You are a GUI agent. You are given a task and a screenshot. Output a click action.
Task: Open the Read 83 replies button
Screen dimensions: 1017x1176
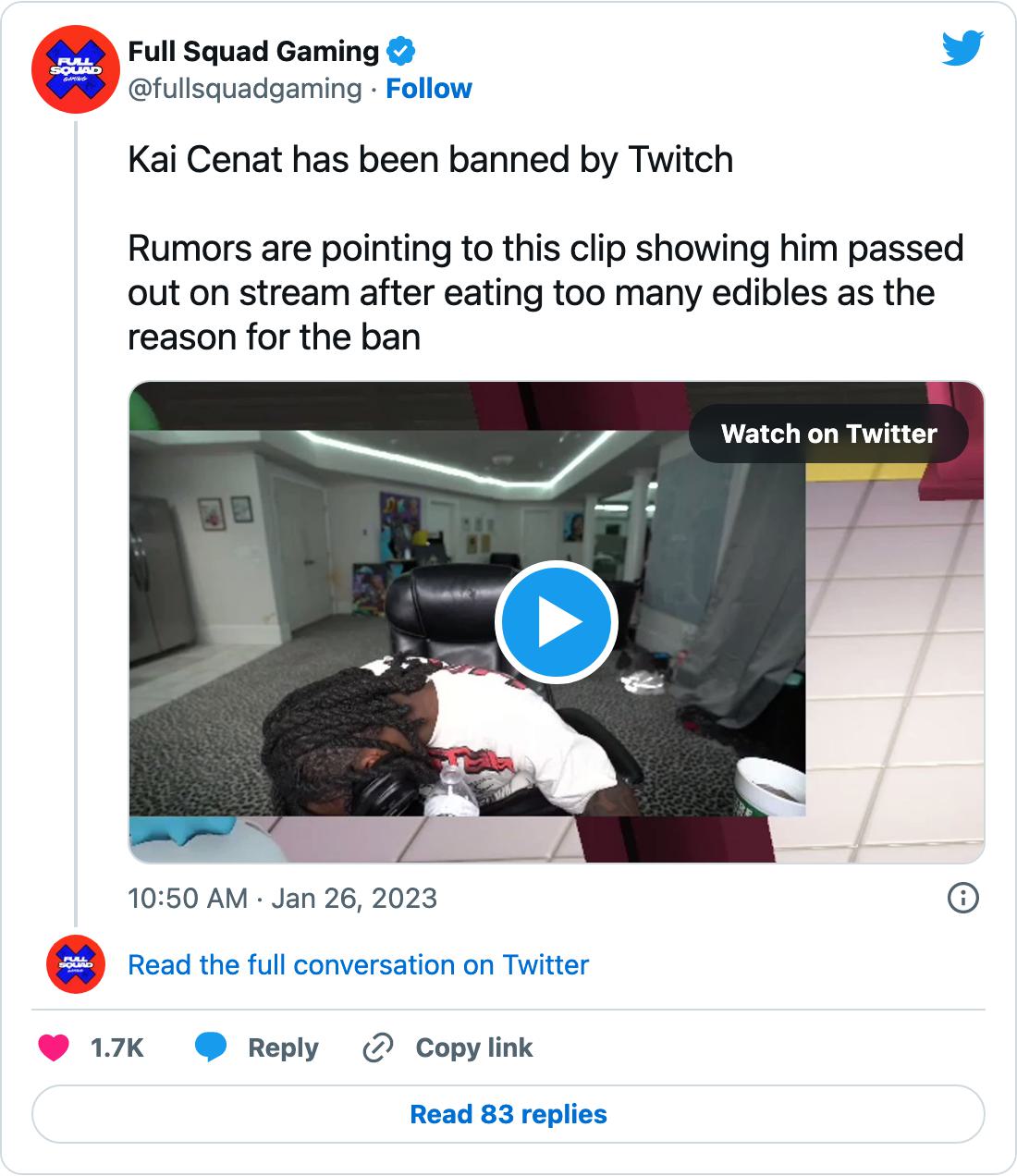click(508, 1114)
